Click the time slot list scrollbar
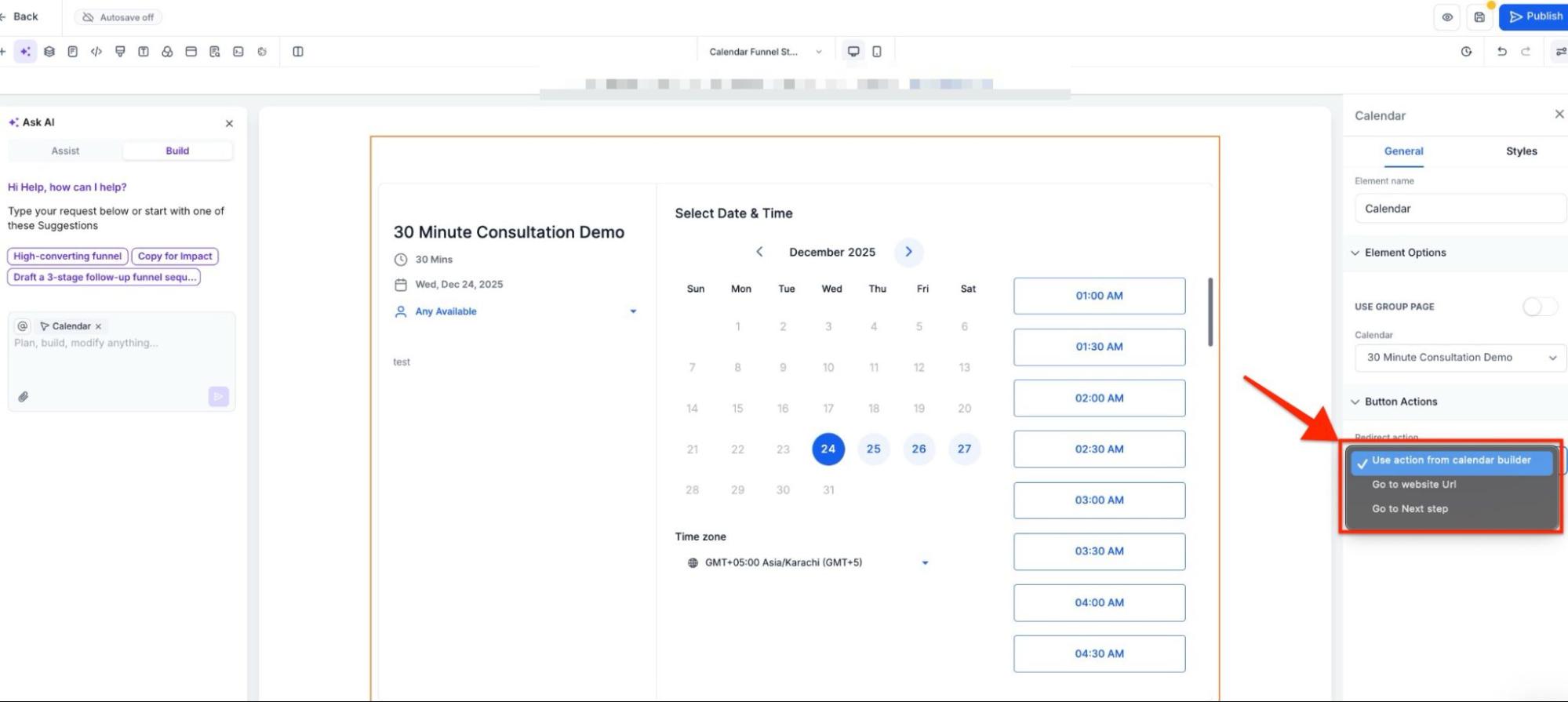 [1210, 312]
